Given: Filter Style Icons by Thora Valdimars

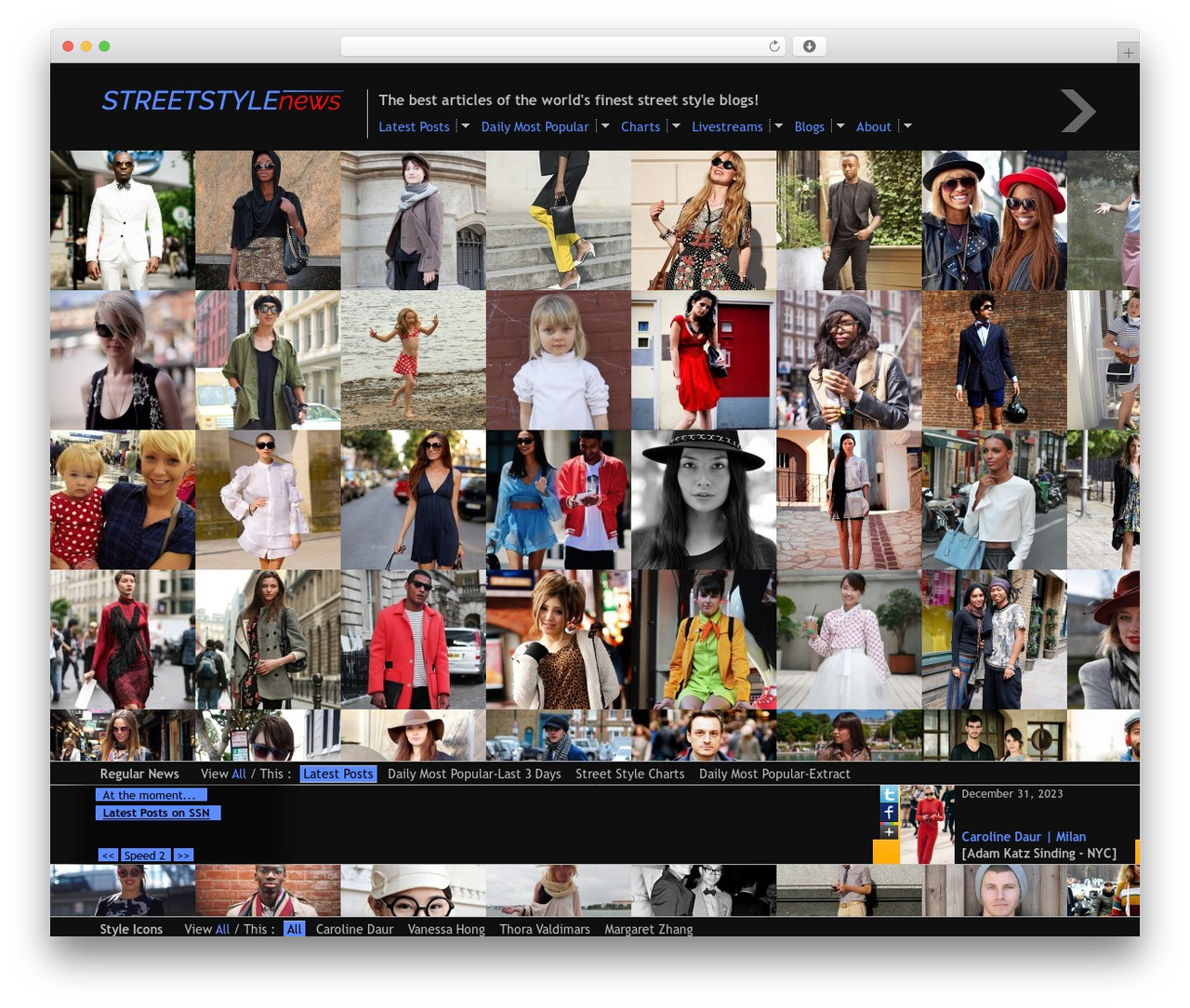Looking at the screenshot, I should click(x=545, y=929).
